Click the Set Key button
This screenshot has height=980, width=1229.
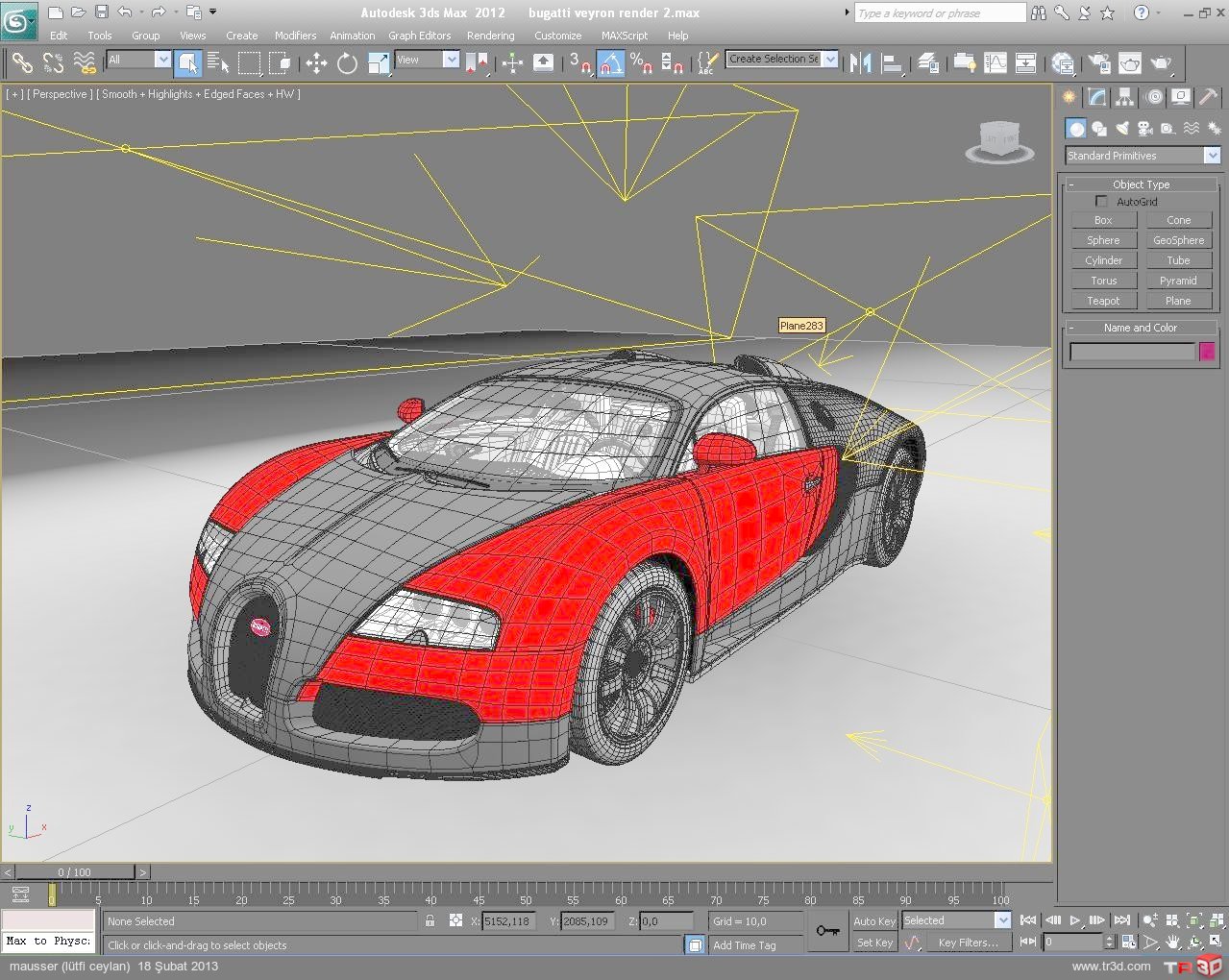coord(874,943)
